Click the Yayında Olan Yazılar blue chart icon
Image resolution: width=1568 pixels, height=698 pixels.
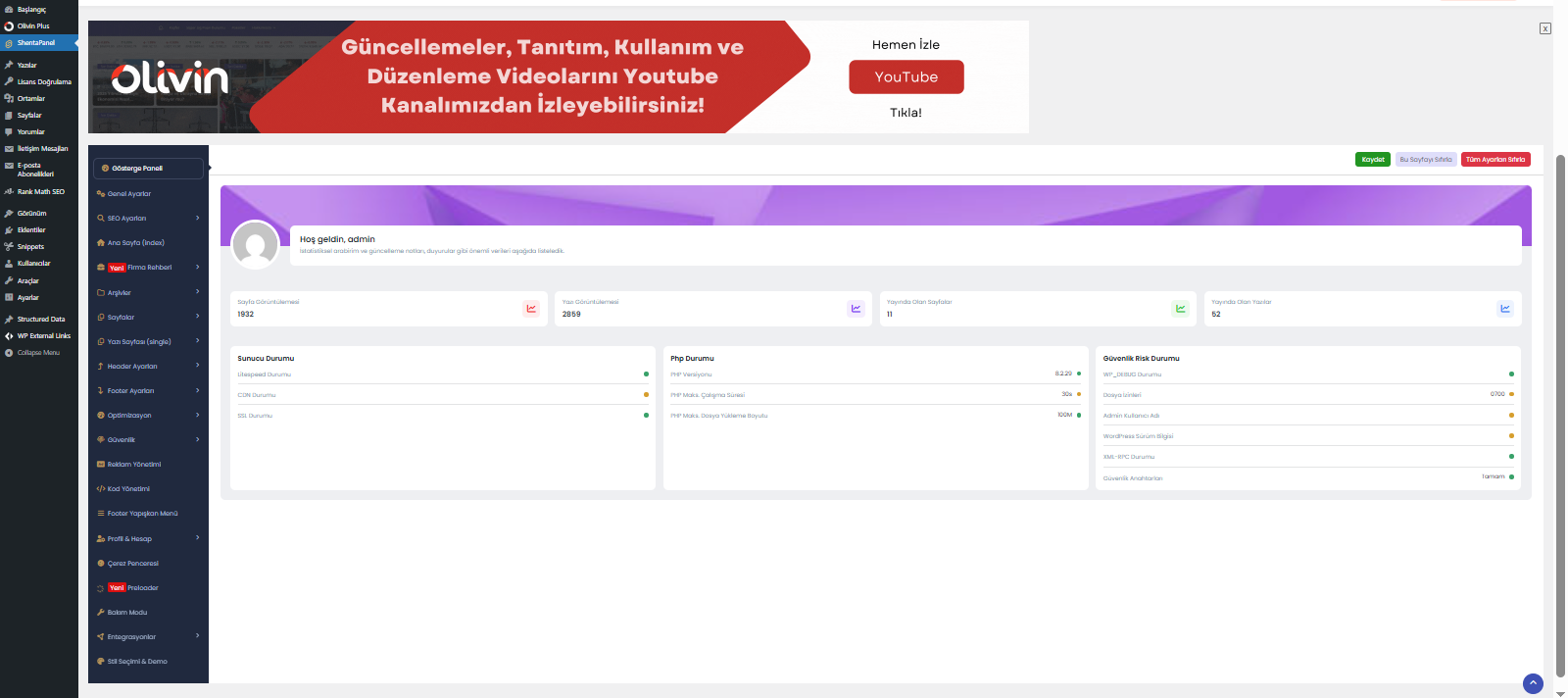(x=1505, y=309)
